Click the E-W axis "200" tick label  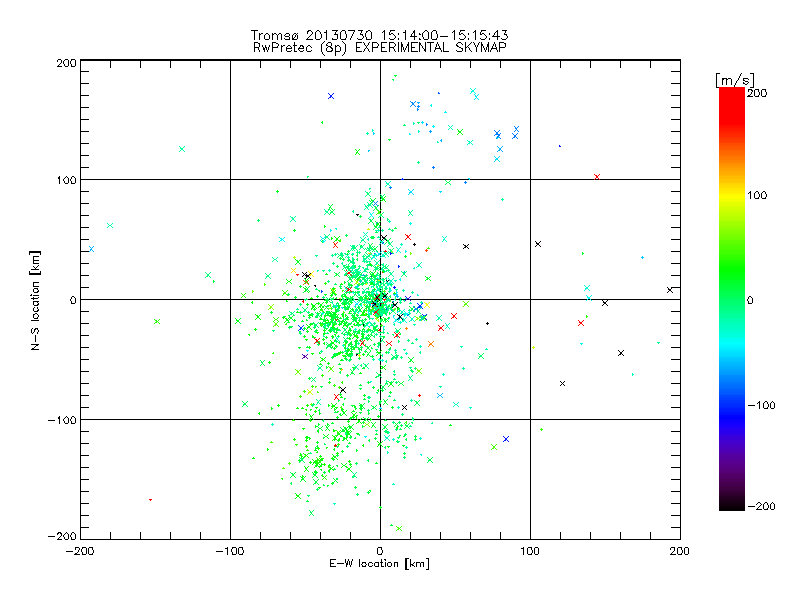click(680, 551)
